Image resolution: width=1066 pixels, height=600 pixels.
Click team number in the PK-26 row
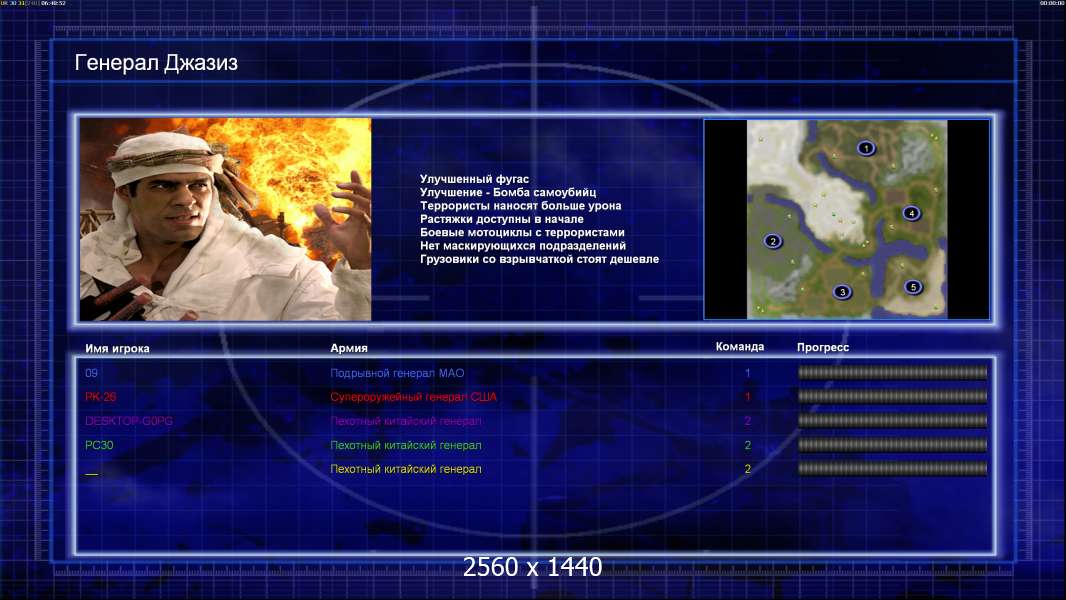(747, 397)
